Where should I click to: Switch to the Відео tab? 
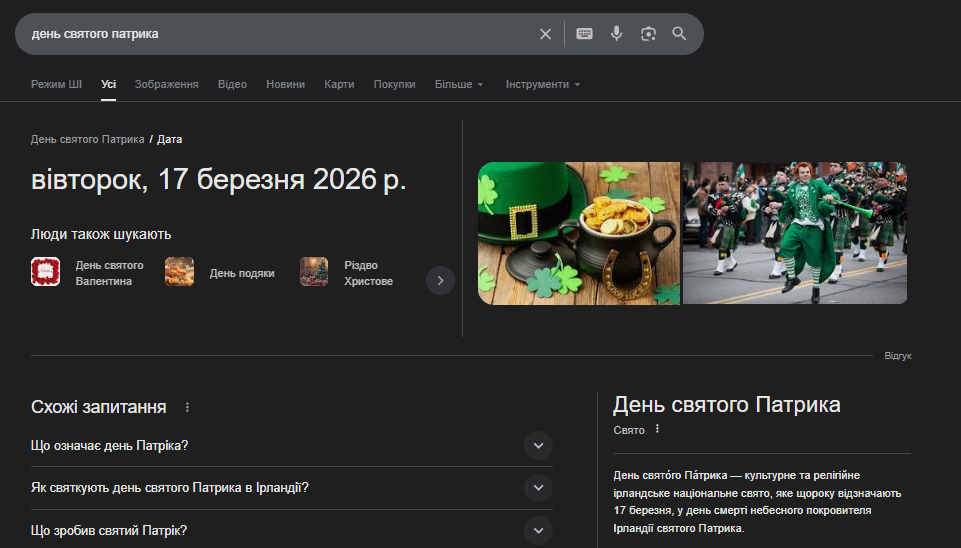232,85
